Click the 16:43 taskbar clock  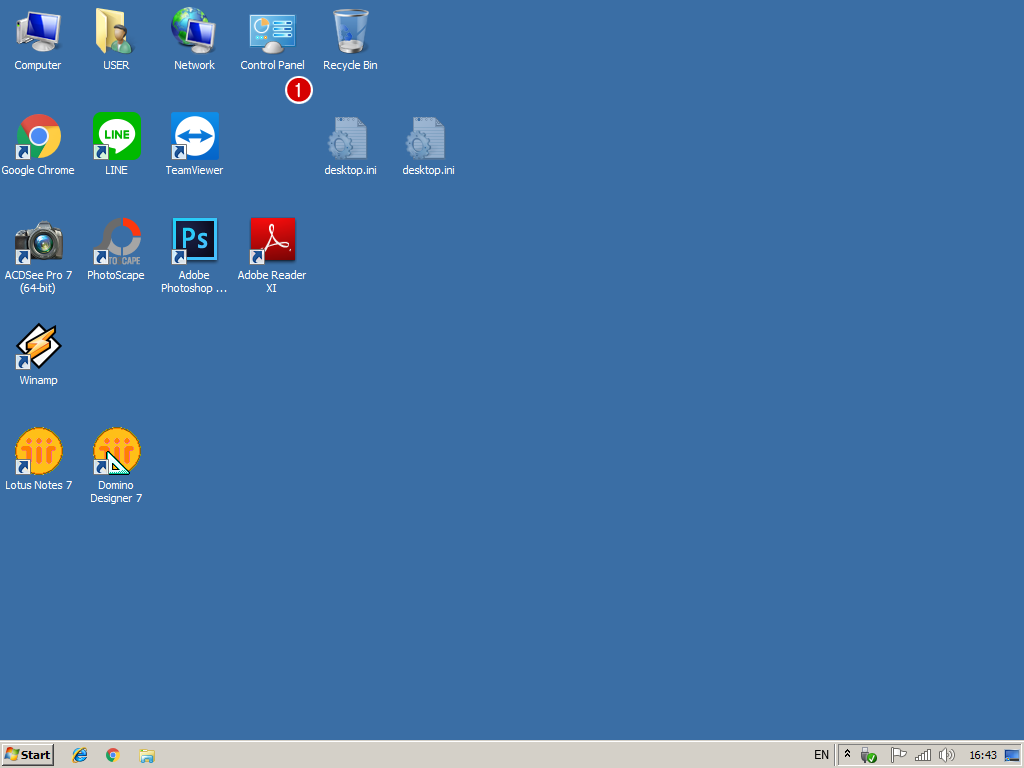pos(982,755)
